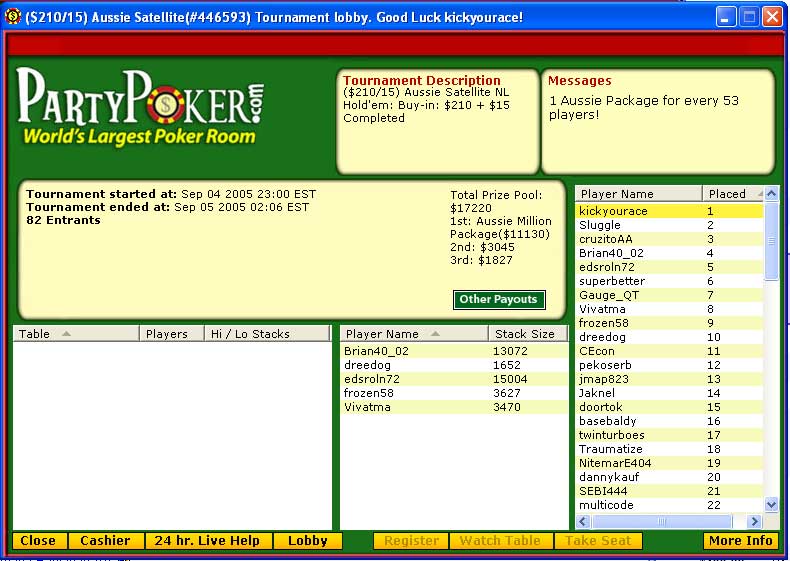Select kickyourace in the standings list
The image size is (790, 561).
[x=669, y=211]
